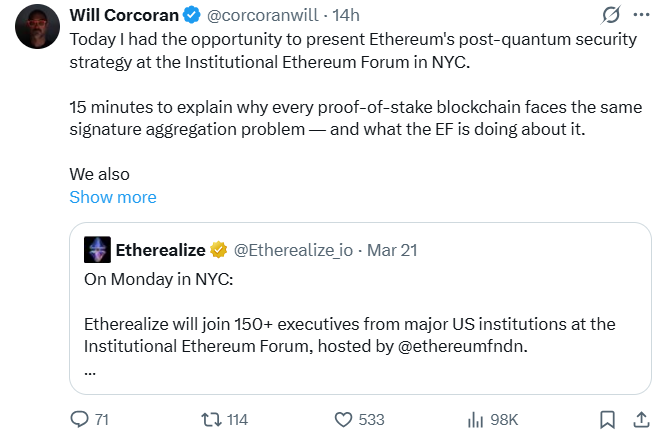Click Will Corcoran's blue verified badge
The width and height of the screenshot is (664, 438).
coord(194,17)
